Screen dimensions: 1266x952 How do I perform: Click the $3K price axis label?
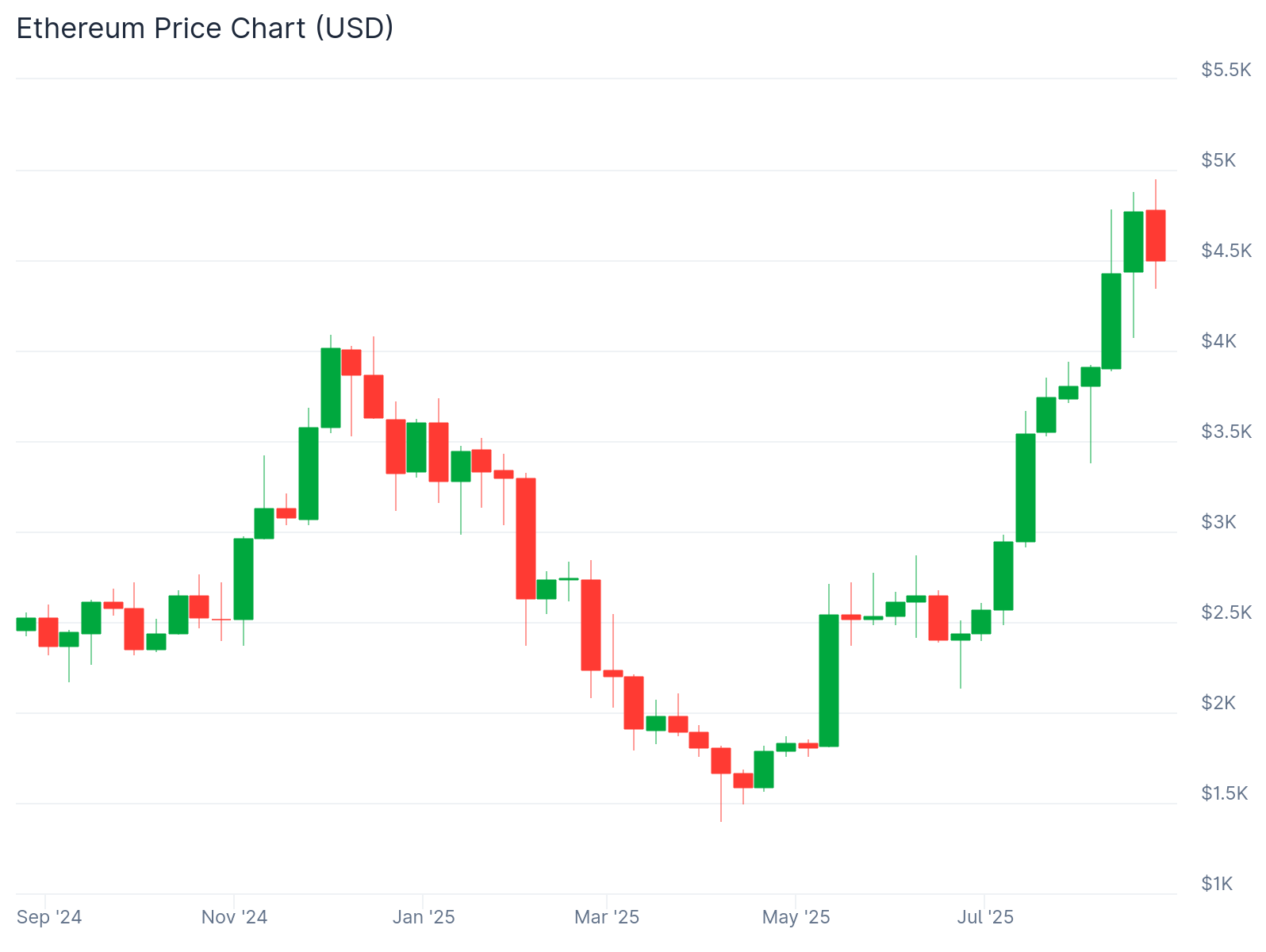click(1218, 522)
